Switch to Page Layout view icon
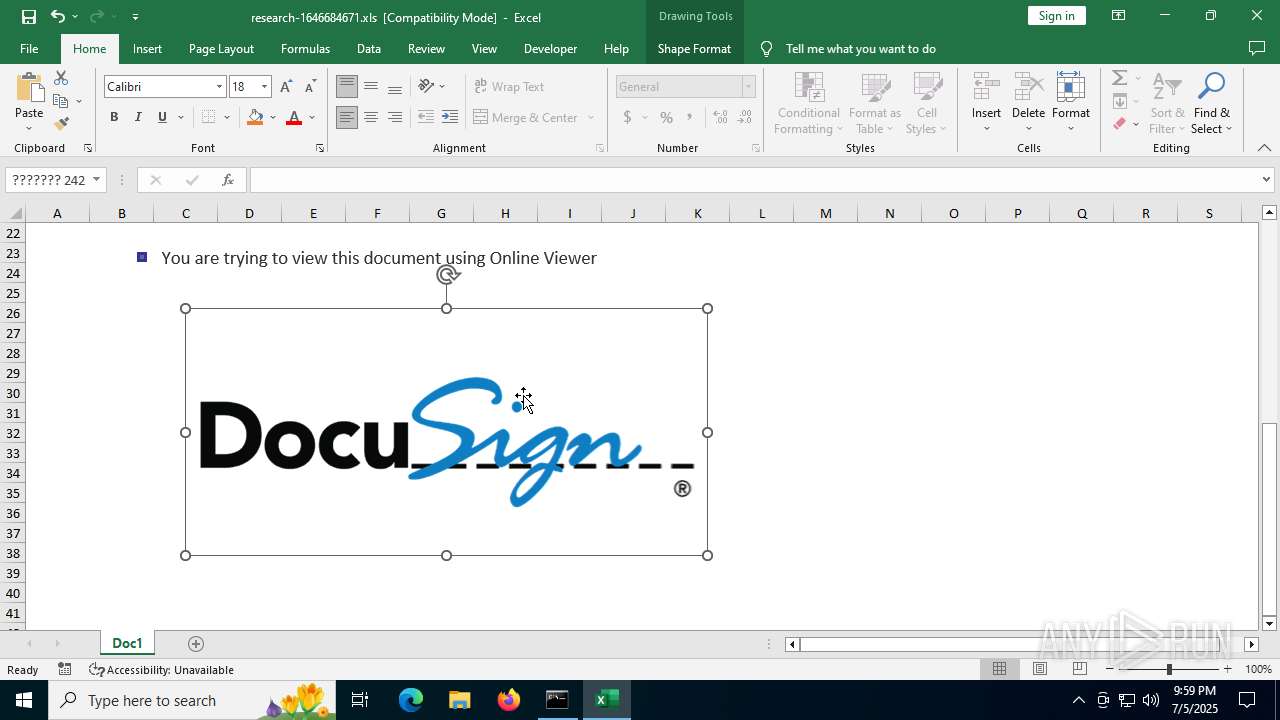Screen dimensions: 1280x720 pyautogui.click(x=1040, y=669)
